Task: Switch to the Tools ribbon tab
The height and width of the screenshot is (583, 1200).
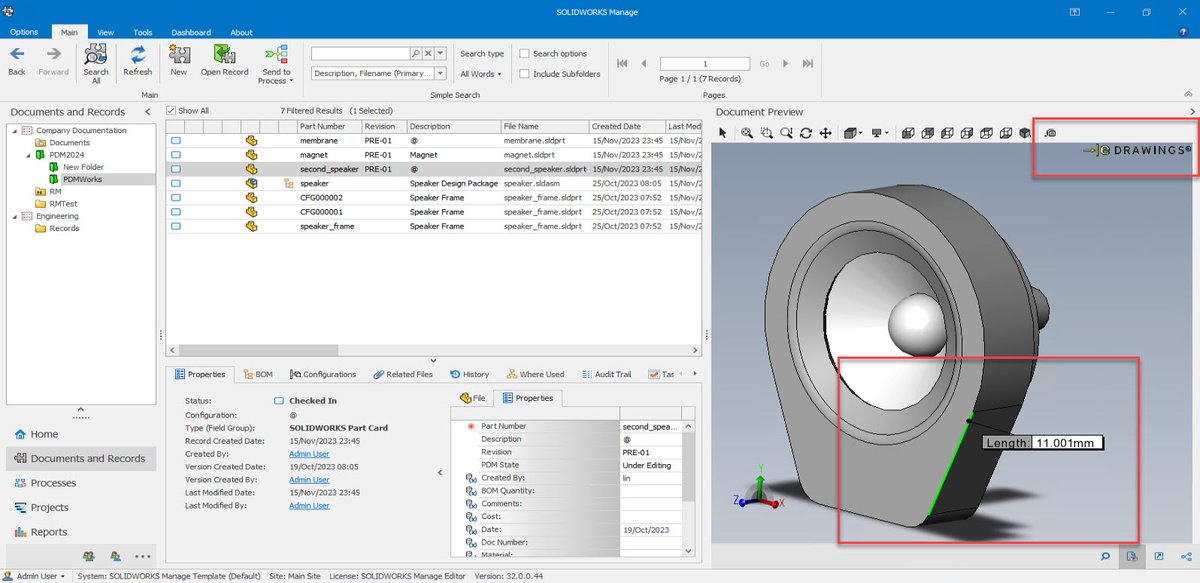Action: [x=143, y=32]
